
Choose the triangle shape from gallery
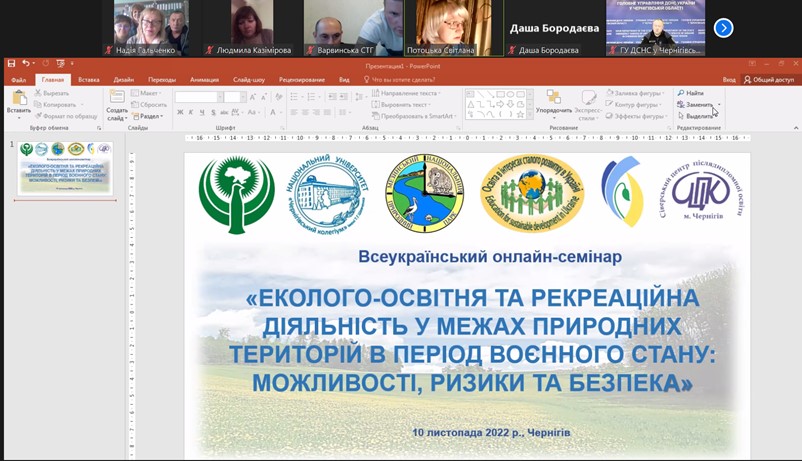click(471, 104)
